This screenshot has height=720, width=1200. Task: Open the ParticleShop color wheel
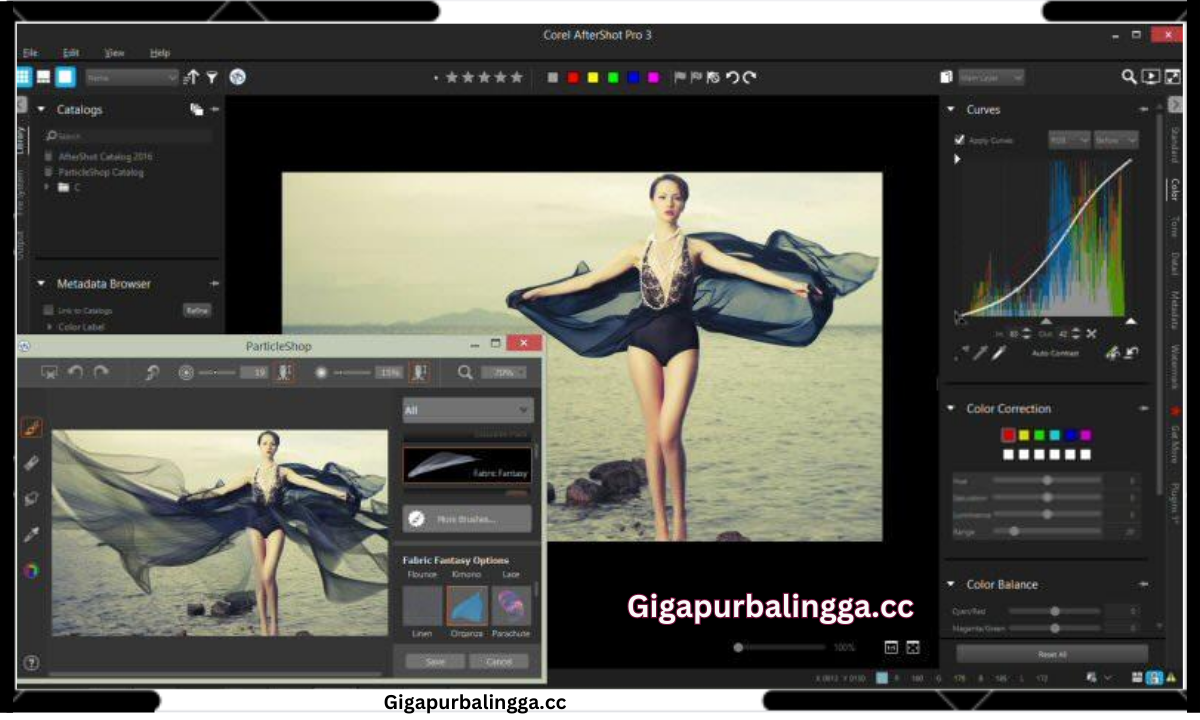tap(32, 570)
